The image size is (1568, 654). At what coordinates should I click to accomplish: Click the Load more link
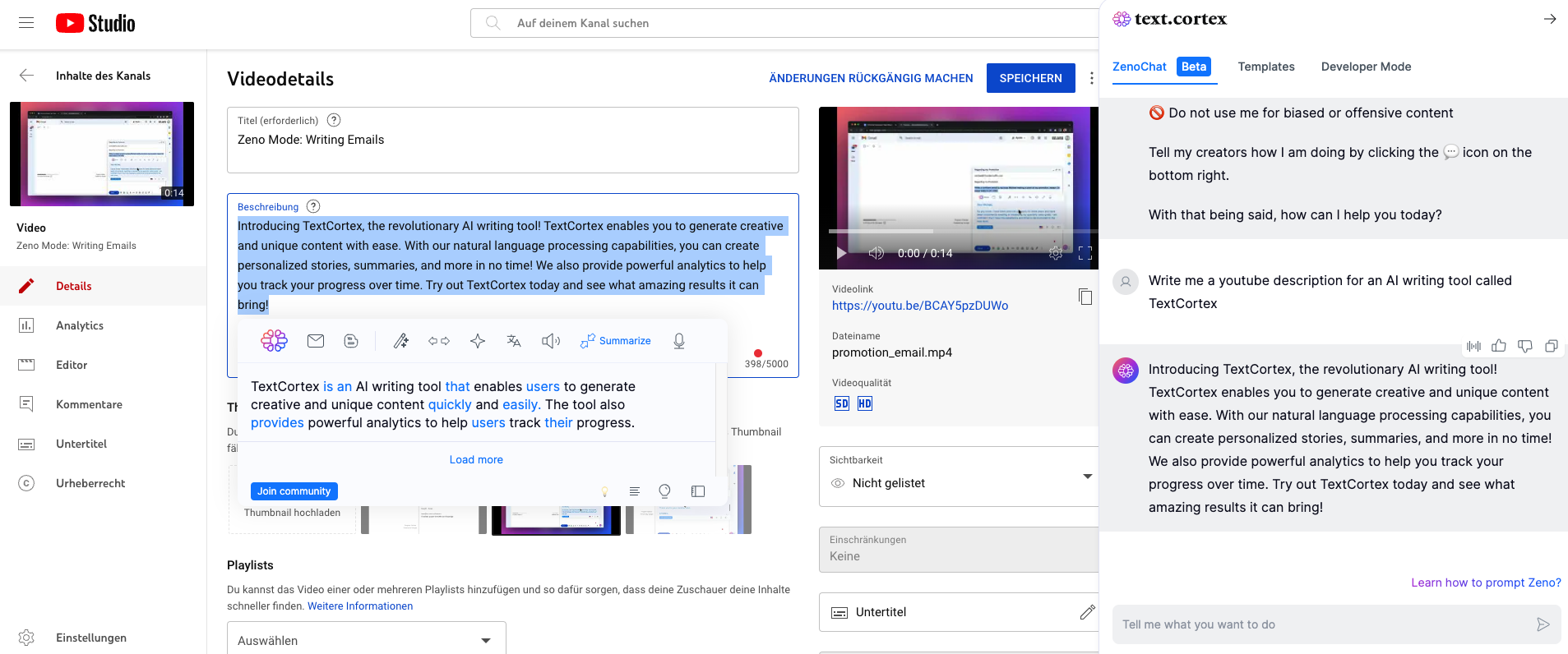[476, 459]
